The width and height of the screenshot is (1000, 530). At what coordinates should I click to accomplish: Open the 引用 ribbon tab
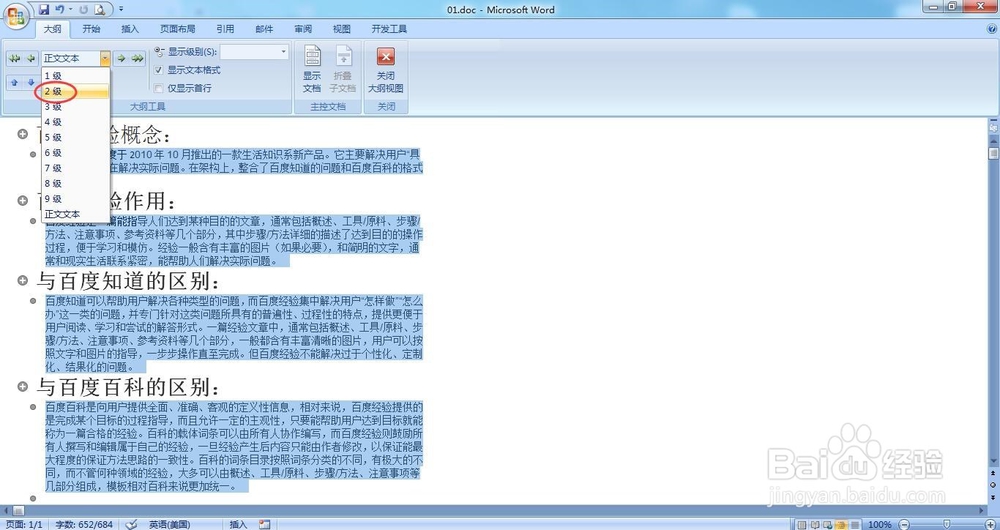[x=225, y=29]
